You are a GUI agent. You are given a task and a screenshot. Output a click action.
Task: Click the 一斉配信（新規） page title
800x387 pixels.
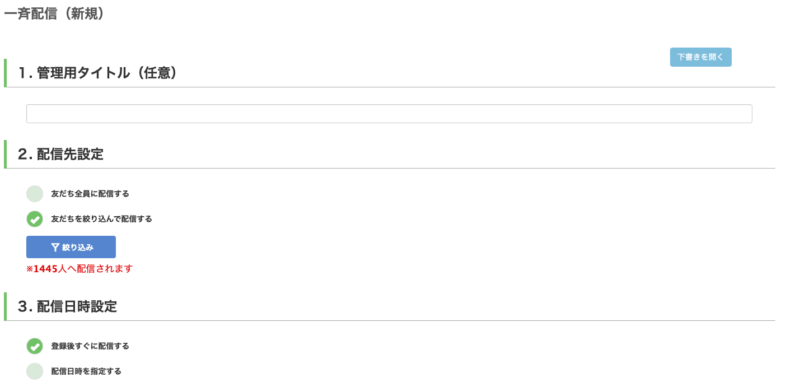click(x=54, y=14)
